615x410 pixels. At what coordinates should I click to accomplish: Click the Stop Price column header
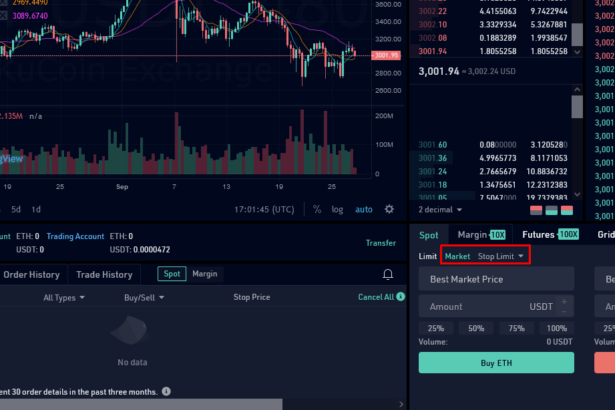click(251, 297)
